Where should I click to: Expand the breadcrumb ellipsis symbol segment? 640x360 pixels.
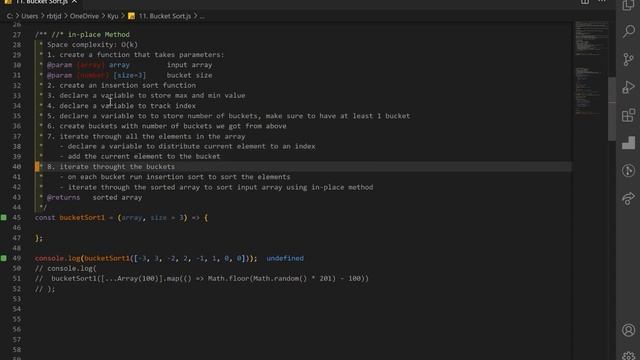(x=202, y=16)
